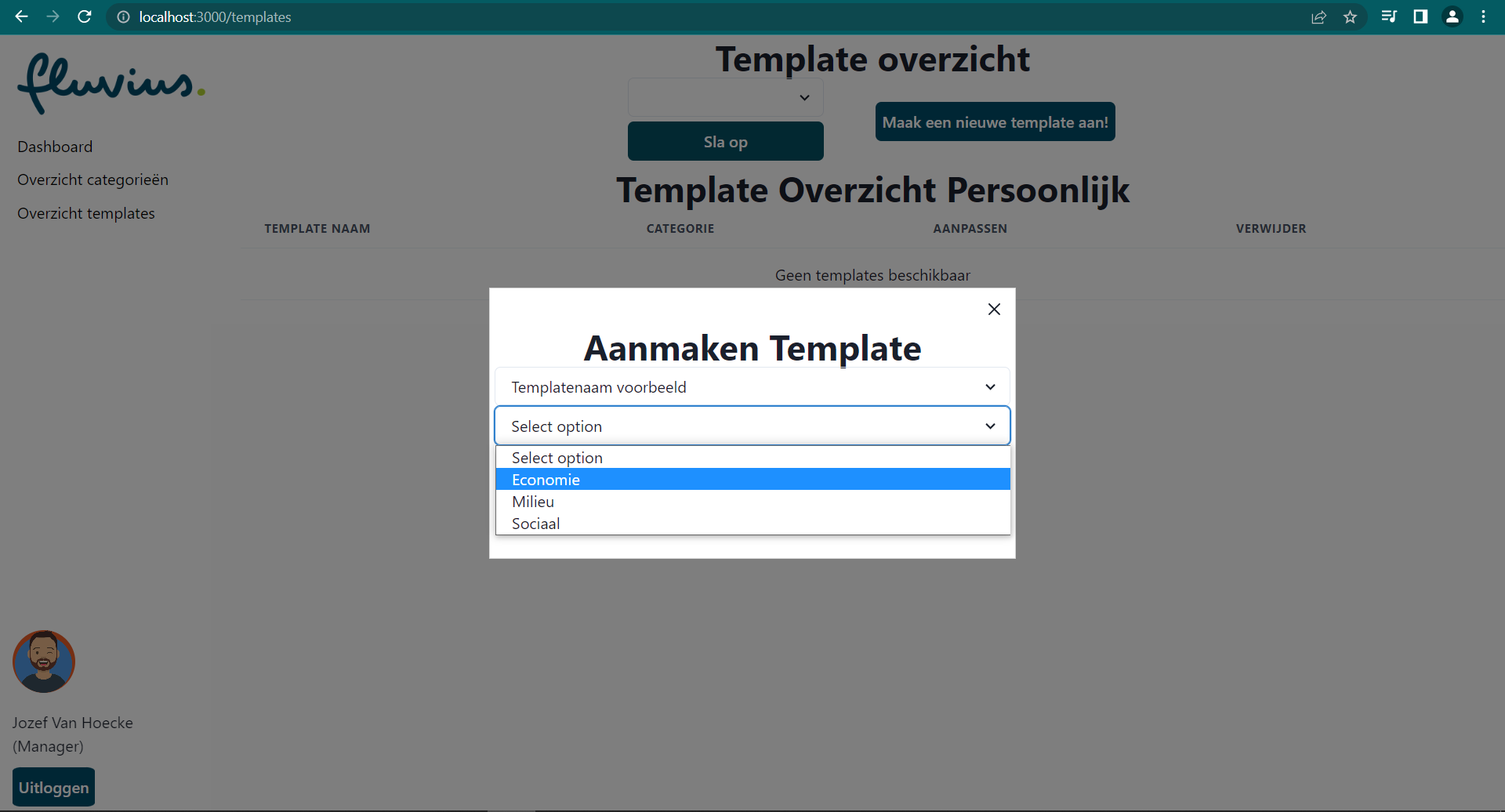Viewport: 1505px width, 812px height.
Task: Click Maak een nieuwe template aan
Action: tap(995, 121)
